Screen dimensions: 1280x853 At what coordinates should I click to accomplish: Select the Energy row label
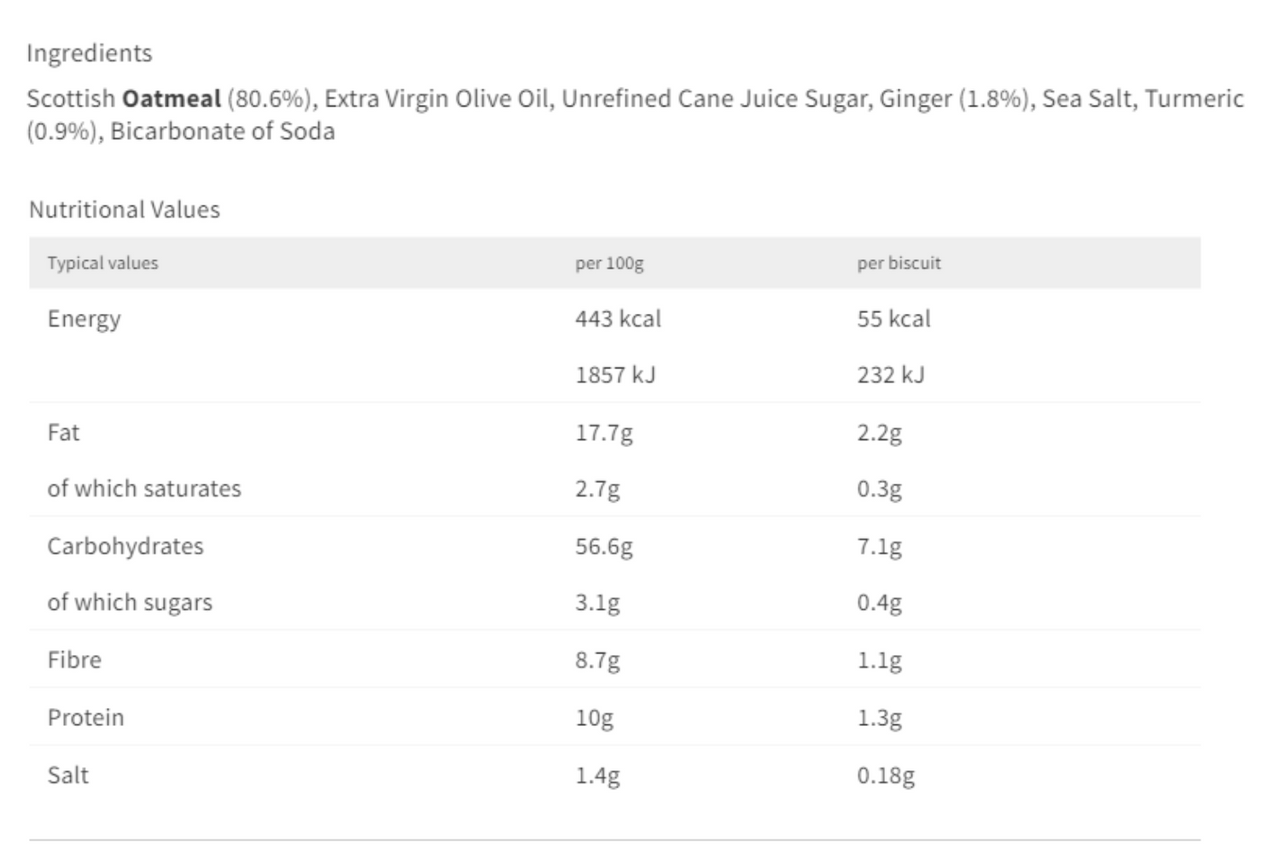click(84, 319)
